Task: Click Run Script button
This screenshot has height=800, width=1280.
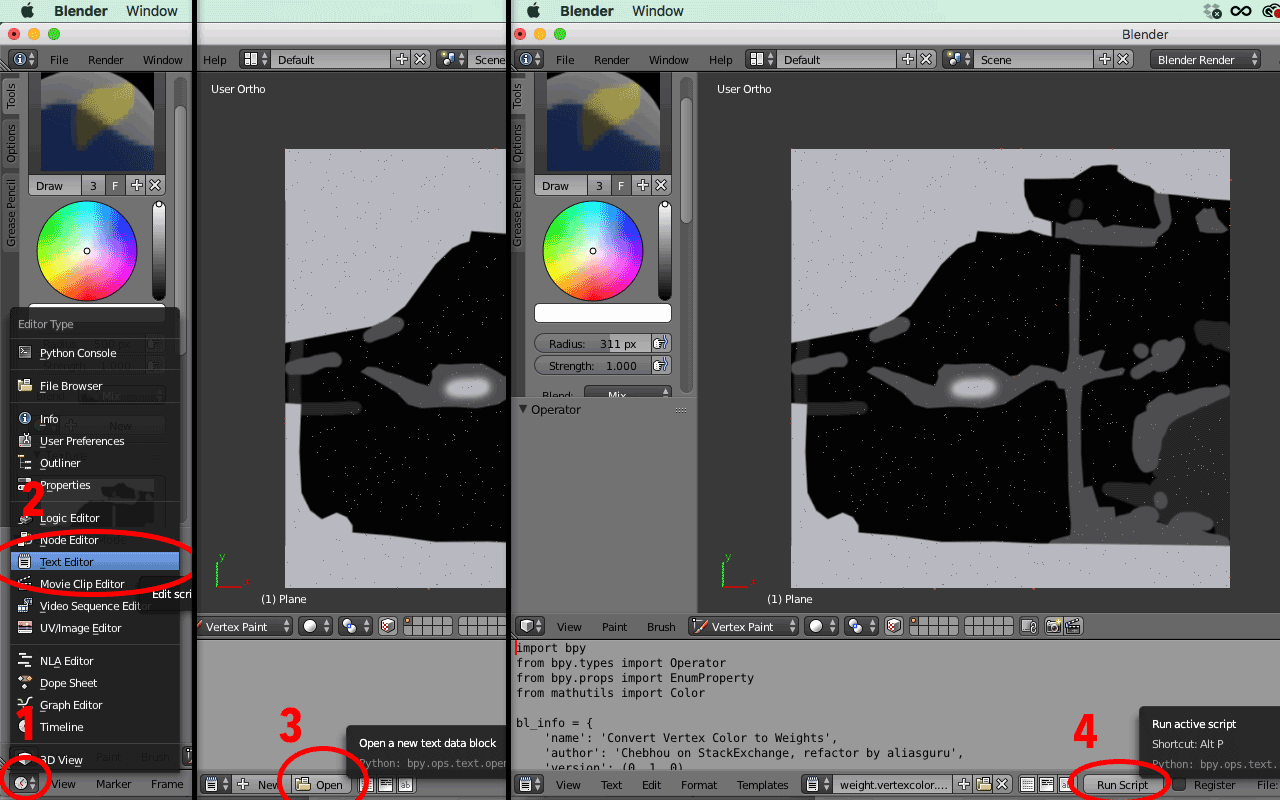Action: [x=1122, y=785]
